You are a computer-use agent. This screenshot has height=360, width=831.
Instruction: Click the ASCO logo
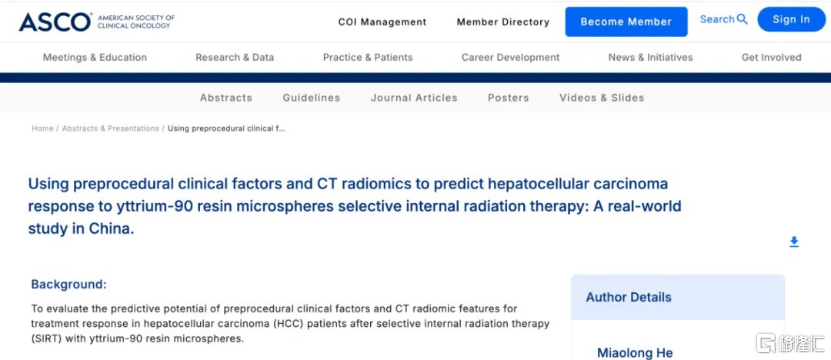point(96,22)
